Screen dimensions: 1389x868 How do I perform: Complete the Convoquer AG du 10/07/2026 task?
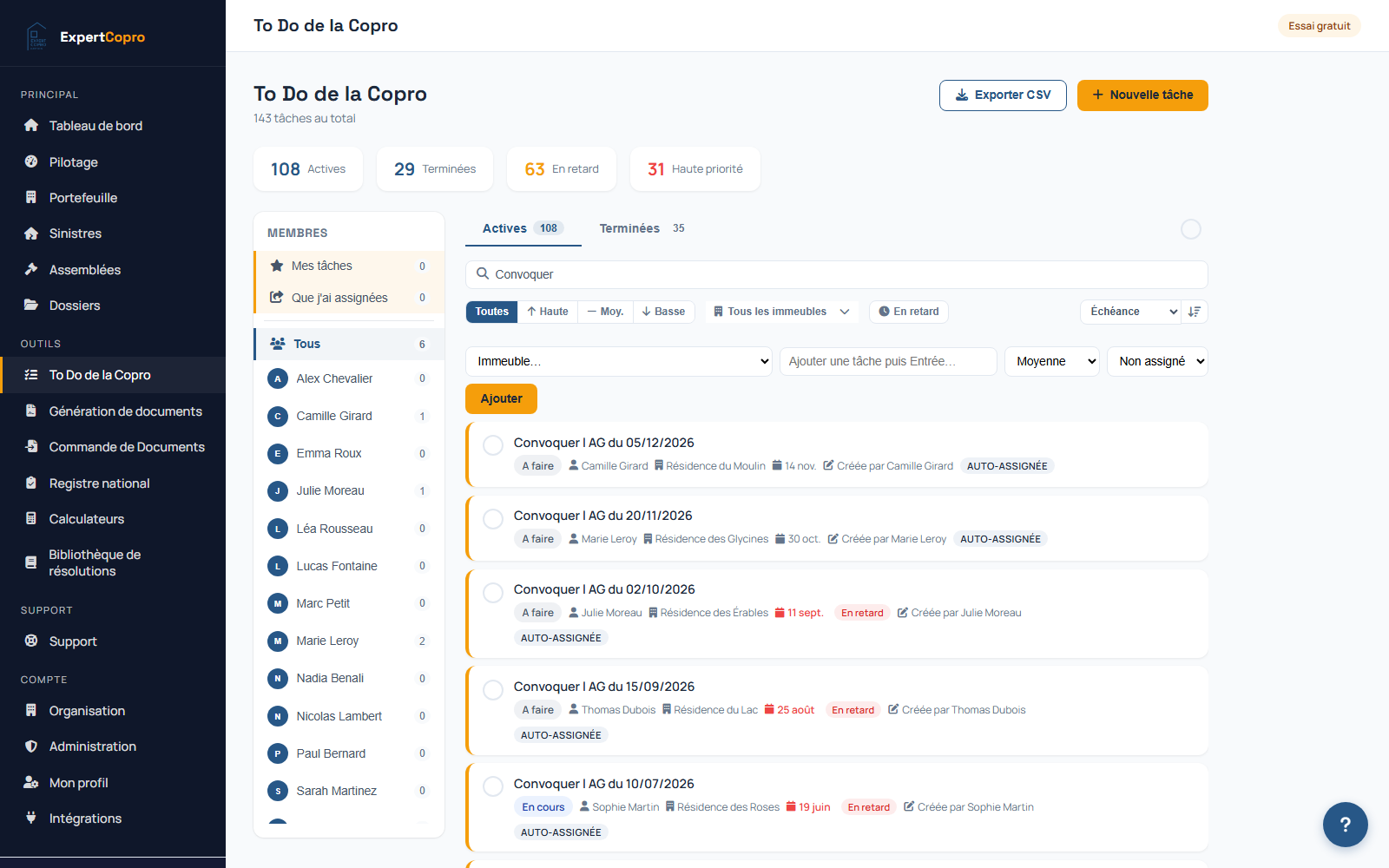pos(493,786)
